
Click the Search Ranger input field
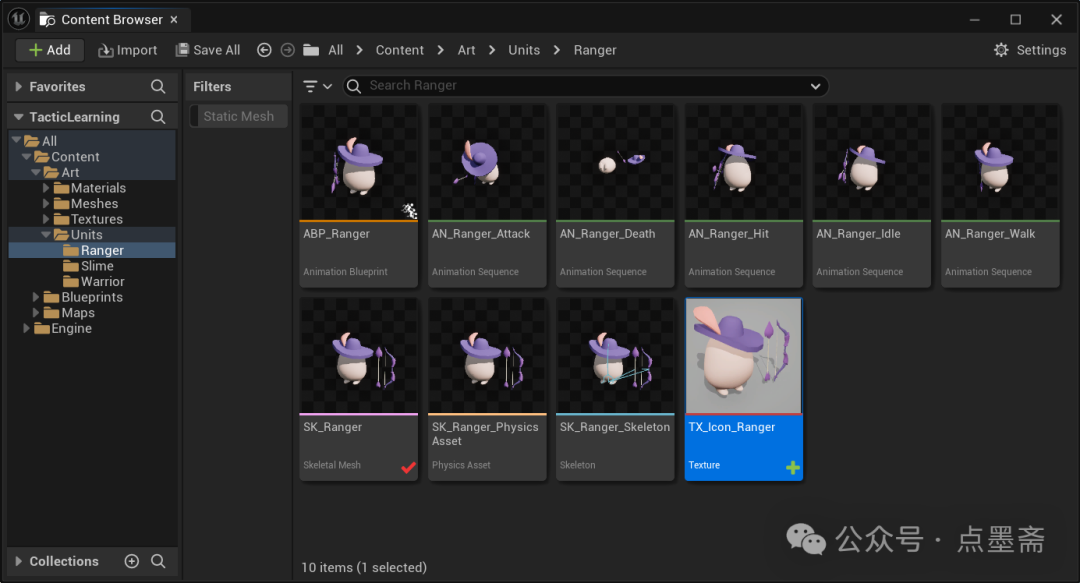coord(585,85)
